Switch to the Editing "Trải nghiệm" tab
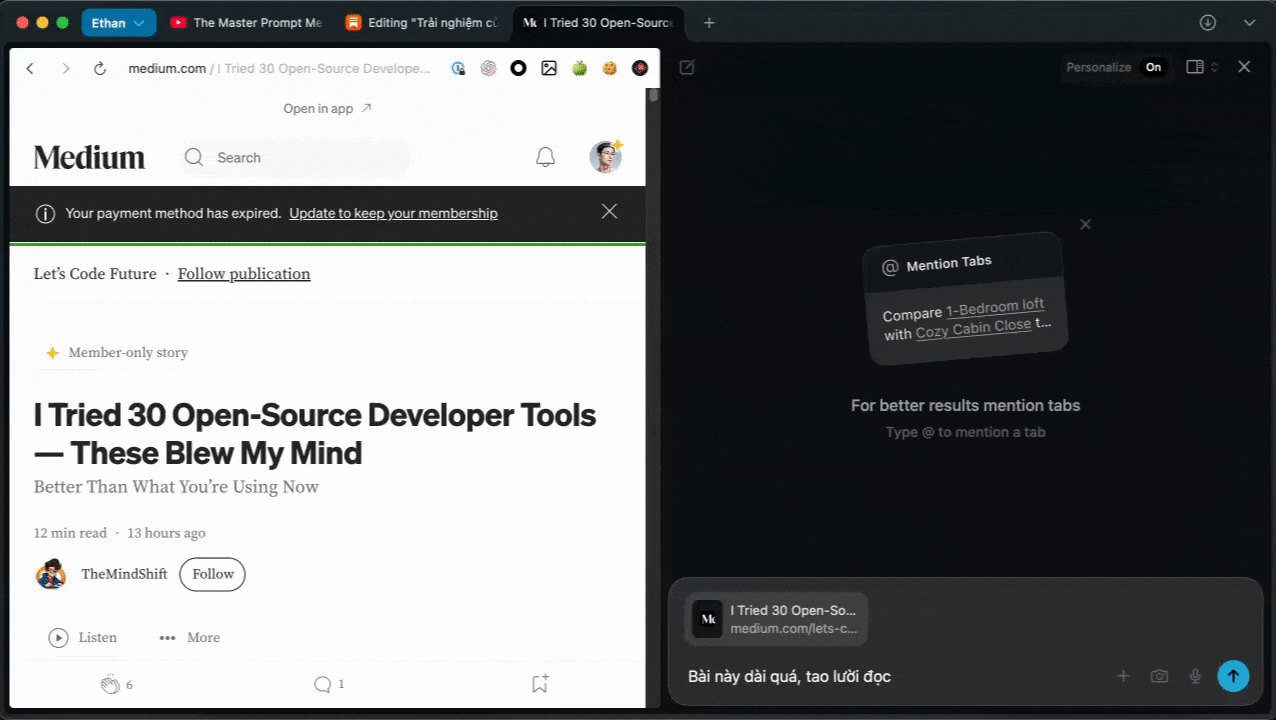Image resolution: width=1276 pixels, height=720 pixels. 422,23
